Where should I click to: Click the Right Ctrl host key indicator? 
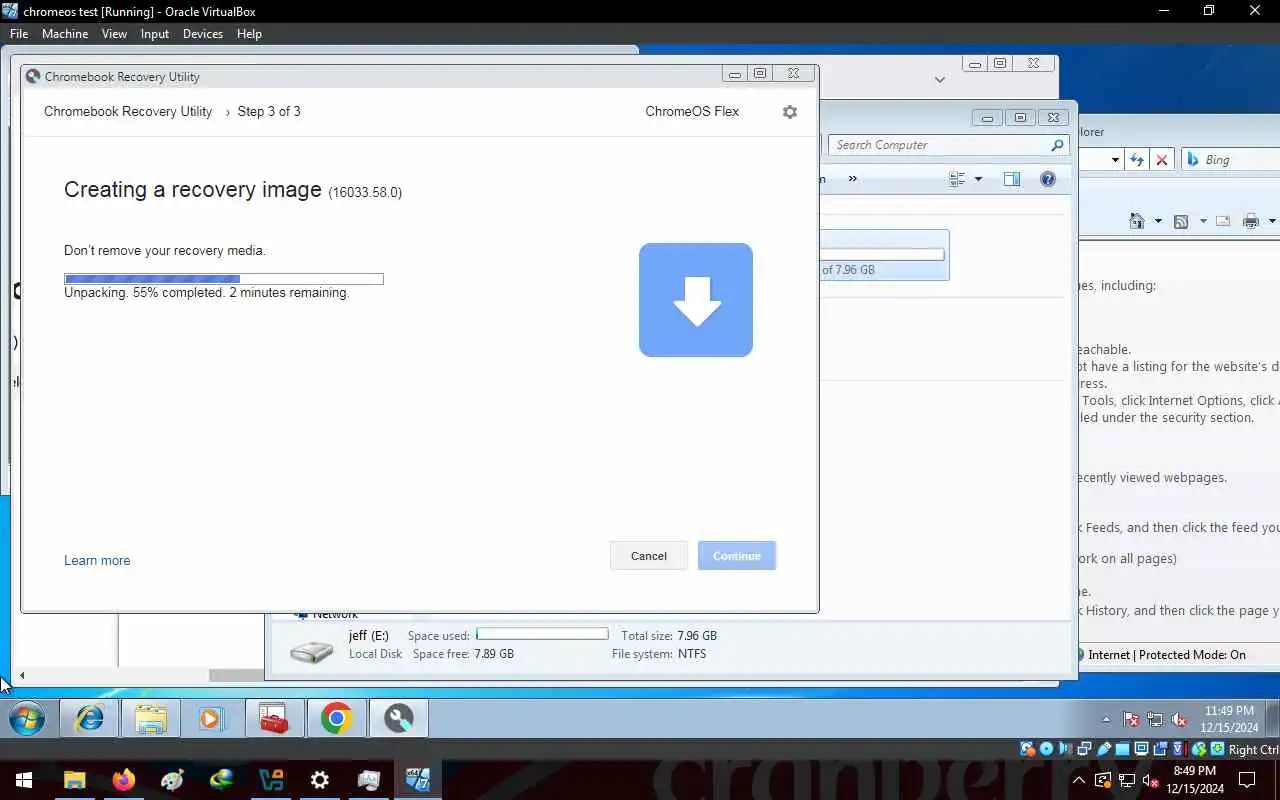point(1253,749)
